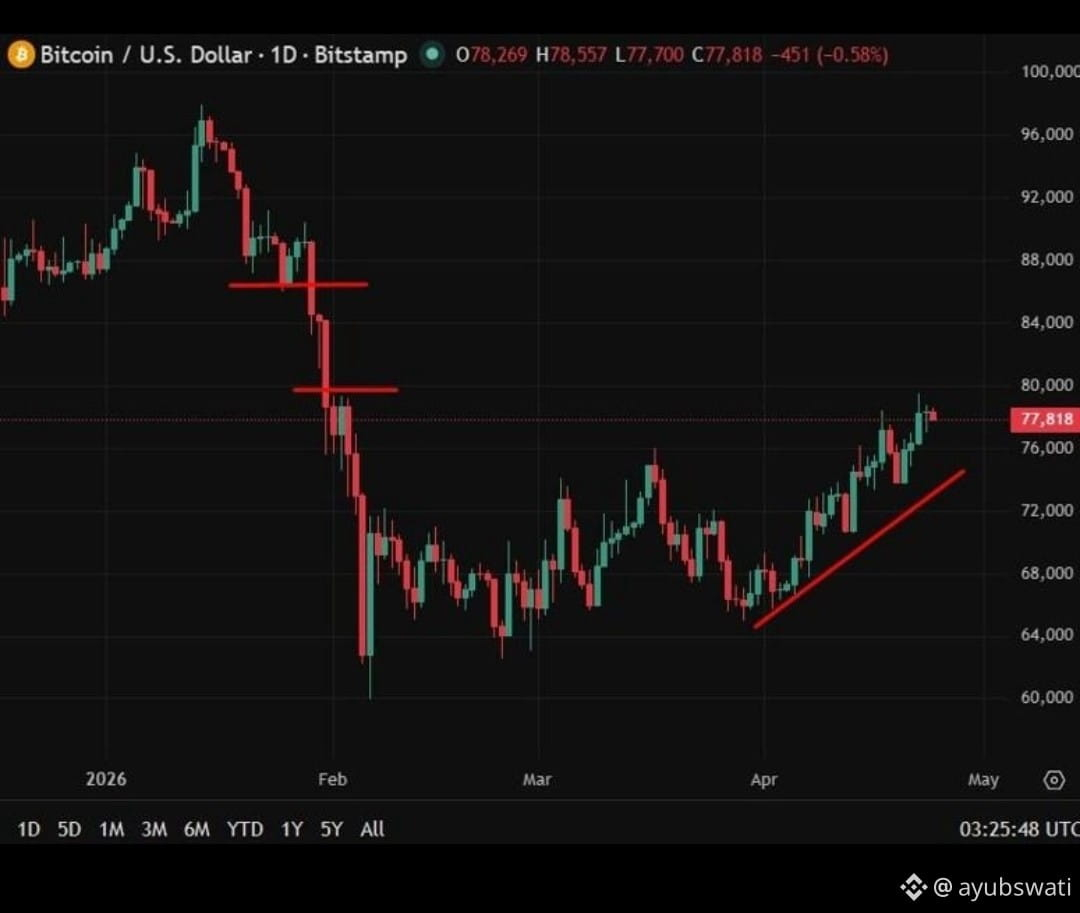Select the 3M time range

[x=154, y=829]
